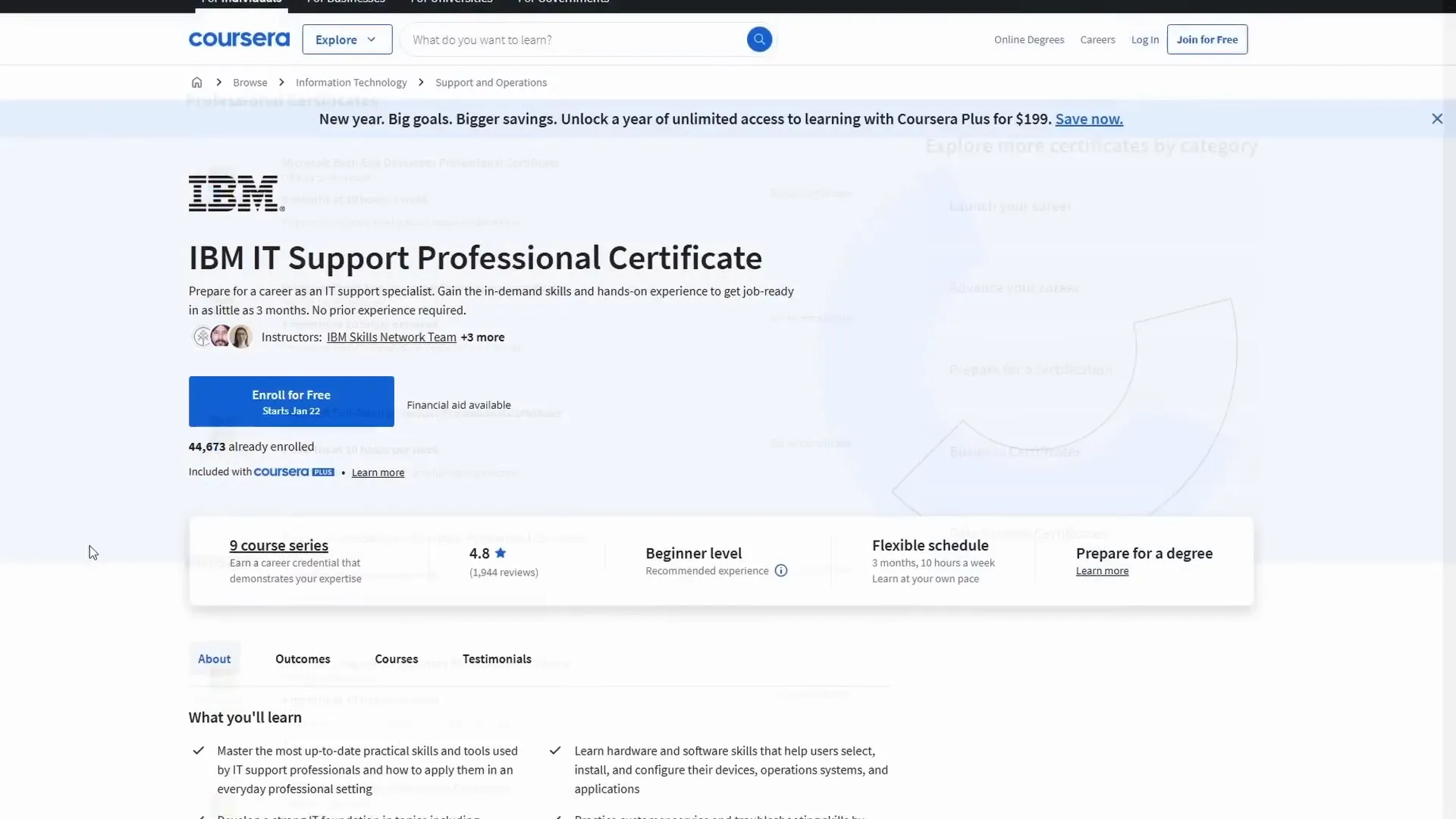
Task: Open the Explore dropdown
Action: (x=347, y=39)
